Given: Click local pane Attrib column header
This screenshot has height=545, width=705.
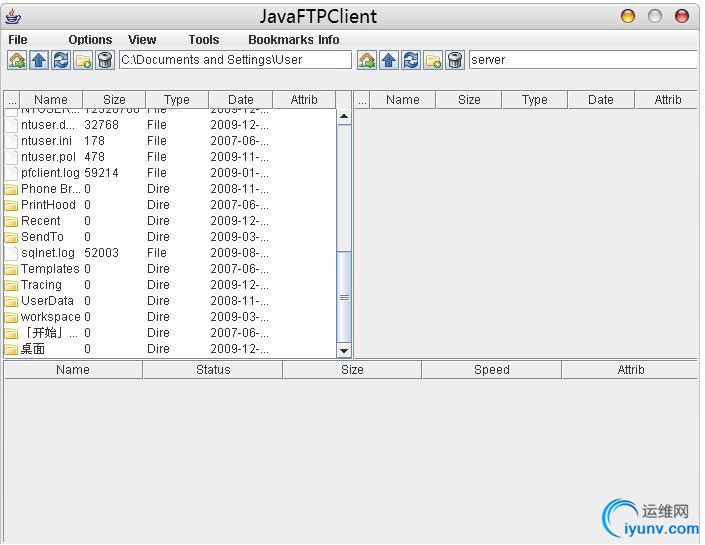Looking at the screenshot, I should (304, 100).
